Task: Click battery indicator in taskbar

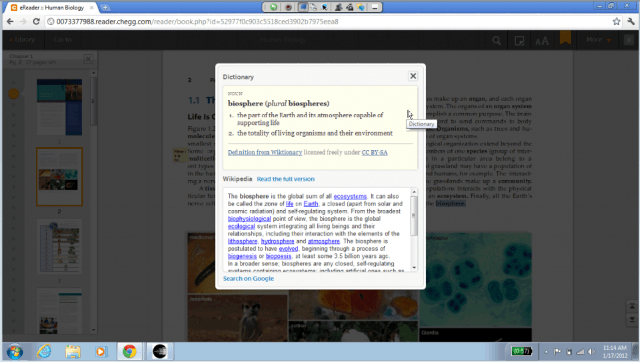Action: click(x=522, y=351)
